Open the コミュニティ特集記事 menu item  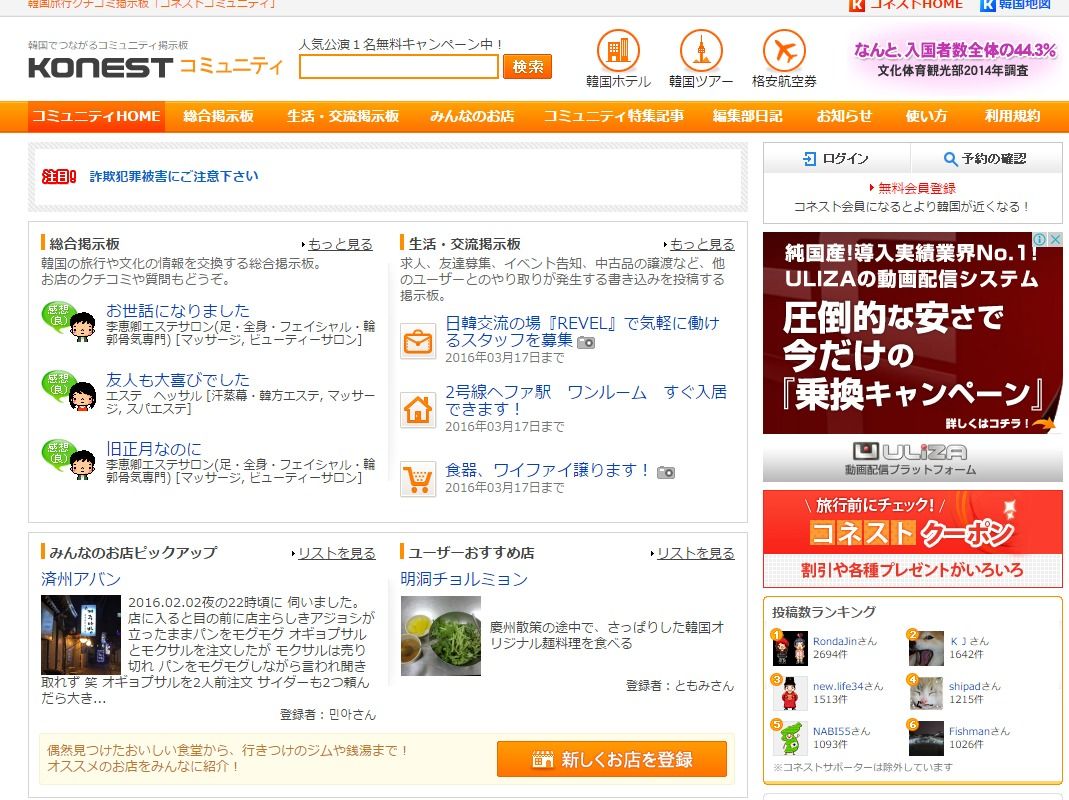(x=614, y=116)
